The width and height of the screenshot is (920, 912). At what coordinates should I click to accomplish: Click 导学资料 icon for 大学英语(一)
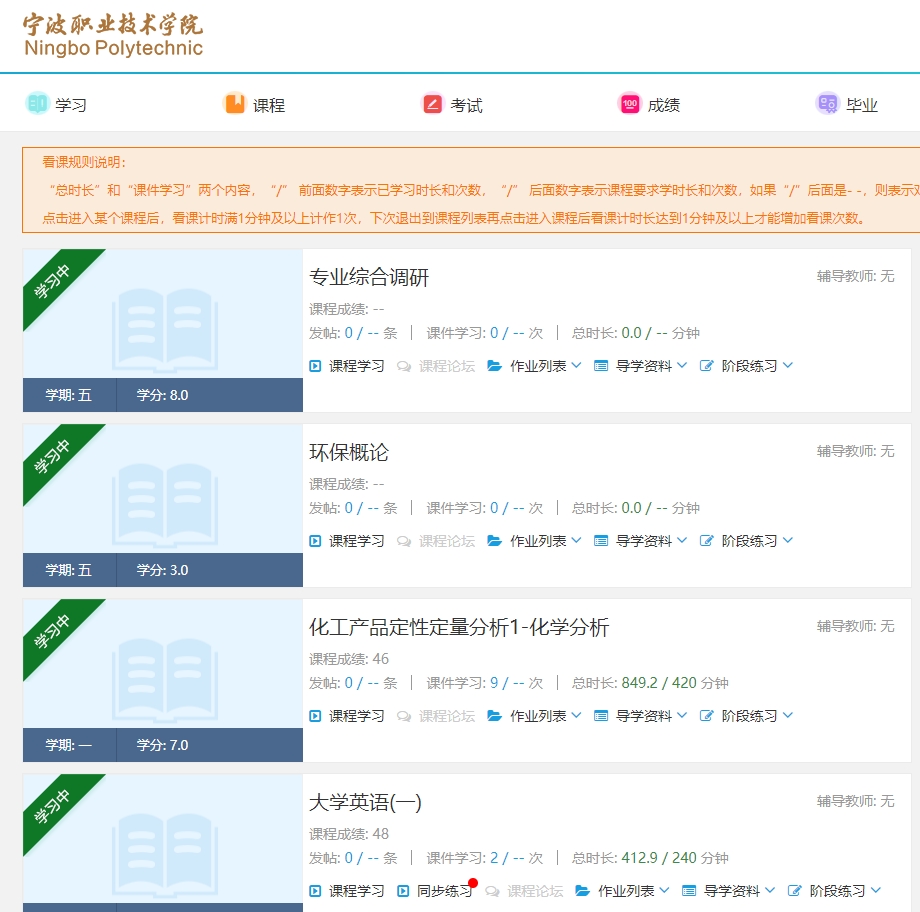click(689, 891)
